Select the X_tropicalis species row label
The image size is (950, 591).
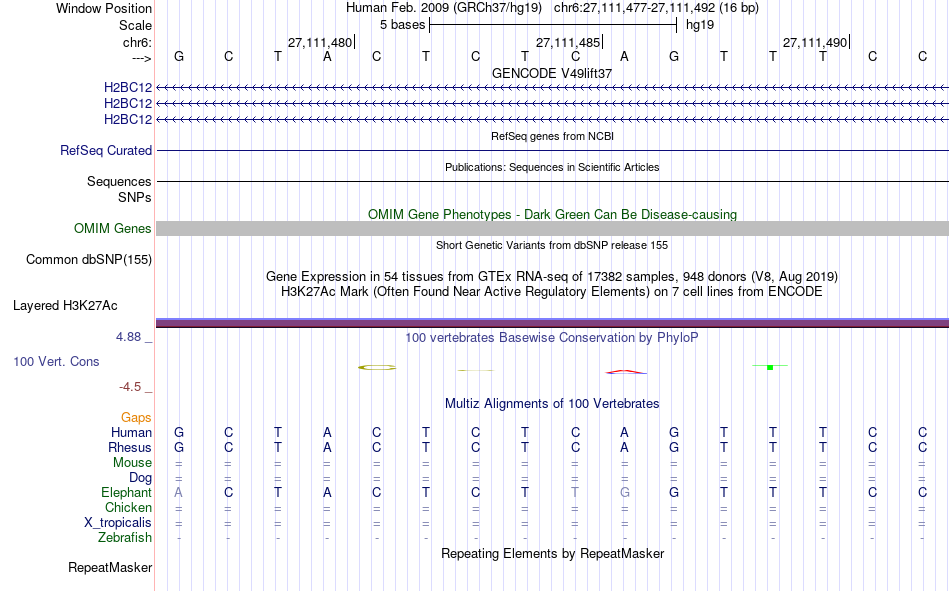tap(118, 523)
